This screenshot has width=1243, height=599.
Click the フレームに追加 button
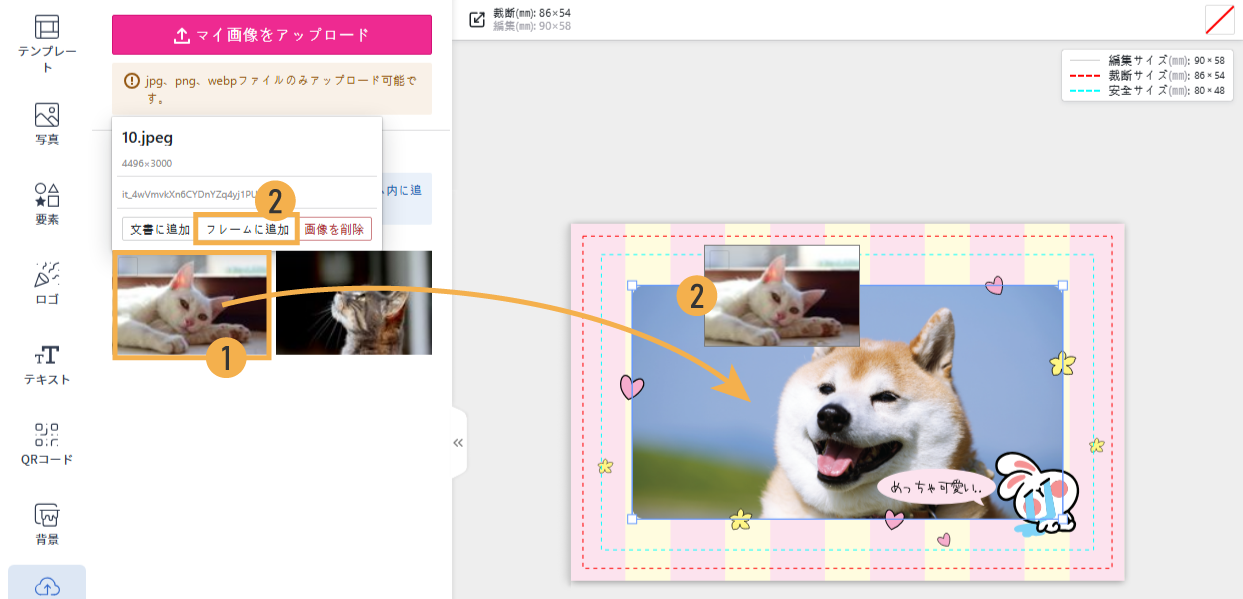(x=247, y=229)
